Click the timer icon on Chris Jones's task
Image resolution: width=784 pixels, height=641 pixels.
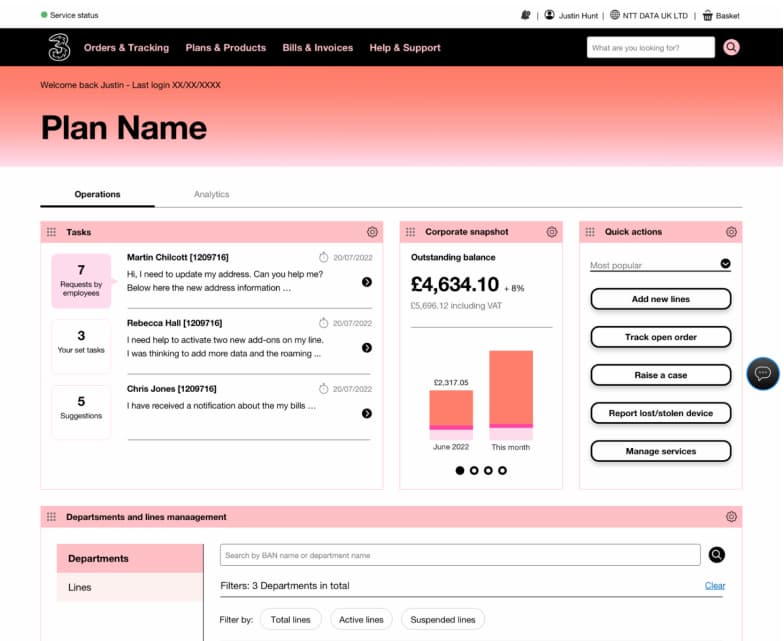coord(324,388)
